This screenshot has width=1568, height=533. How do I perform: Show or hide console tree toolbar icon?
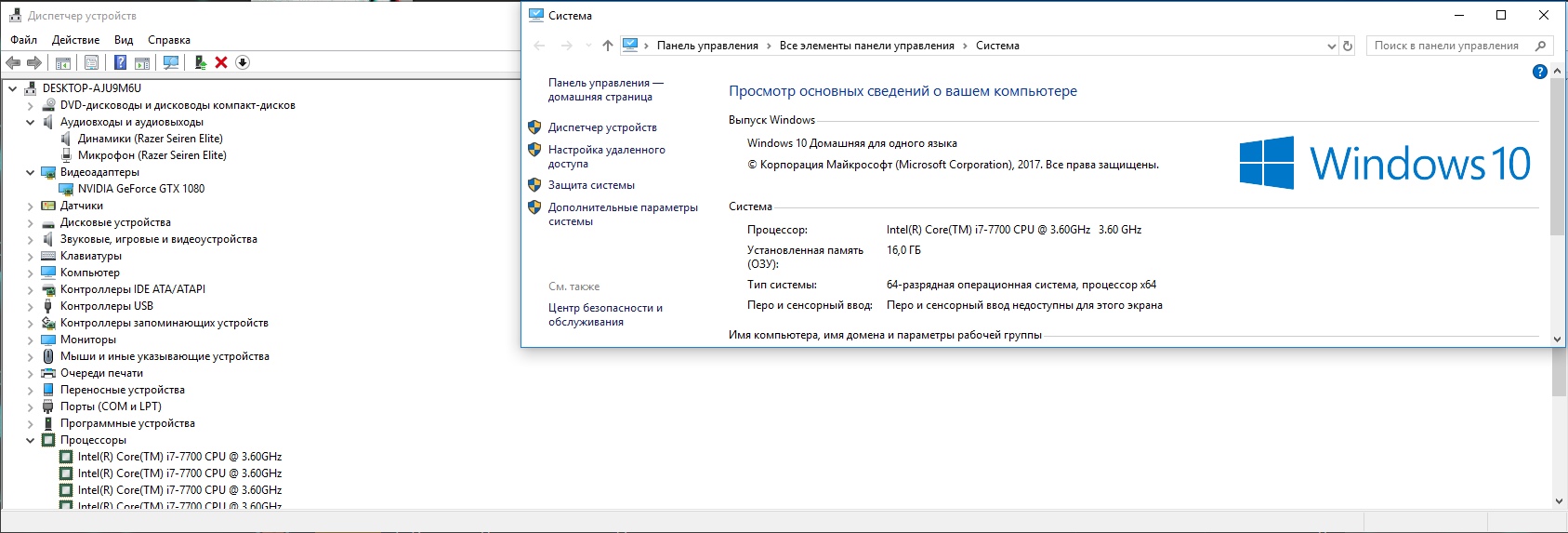point(63,62)
